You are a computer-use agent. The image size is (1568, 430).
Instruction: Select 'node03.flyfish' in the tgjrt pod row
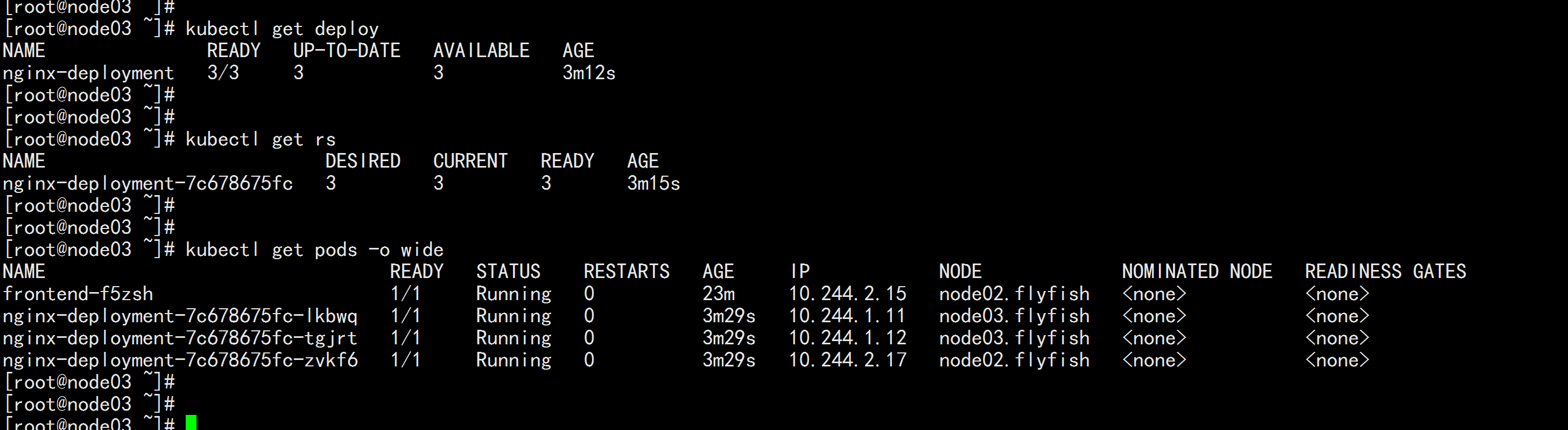tap(1014, 337)
